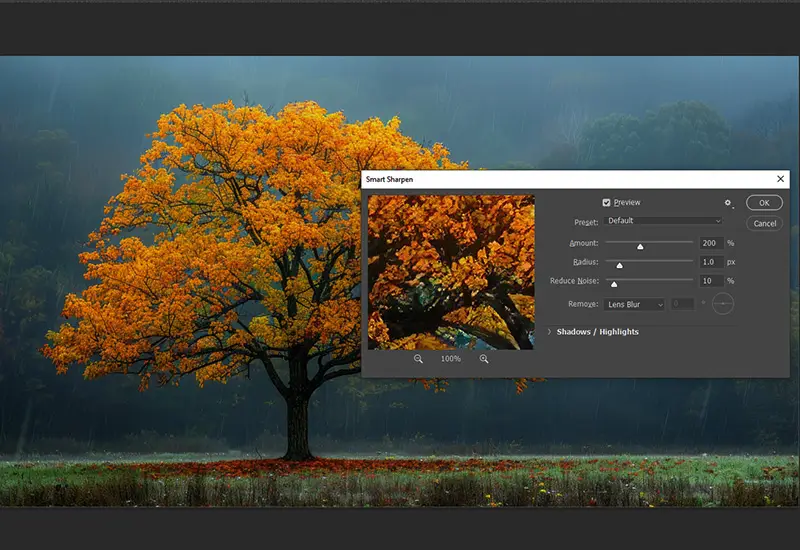Zoom out the Smart Sharpen preview

pyautogui.click(x=418, y=359)
